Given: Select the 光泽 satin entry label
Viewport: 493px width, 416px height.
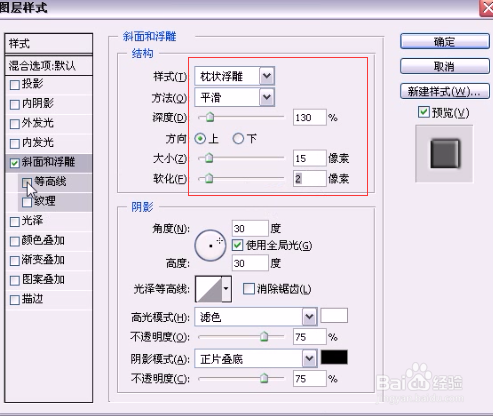Looking at the screenshot, I should click(x=32, y=221).
